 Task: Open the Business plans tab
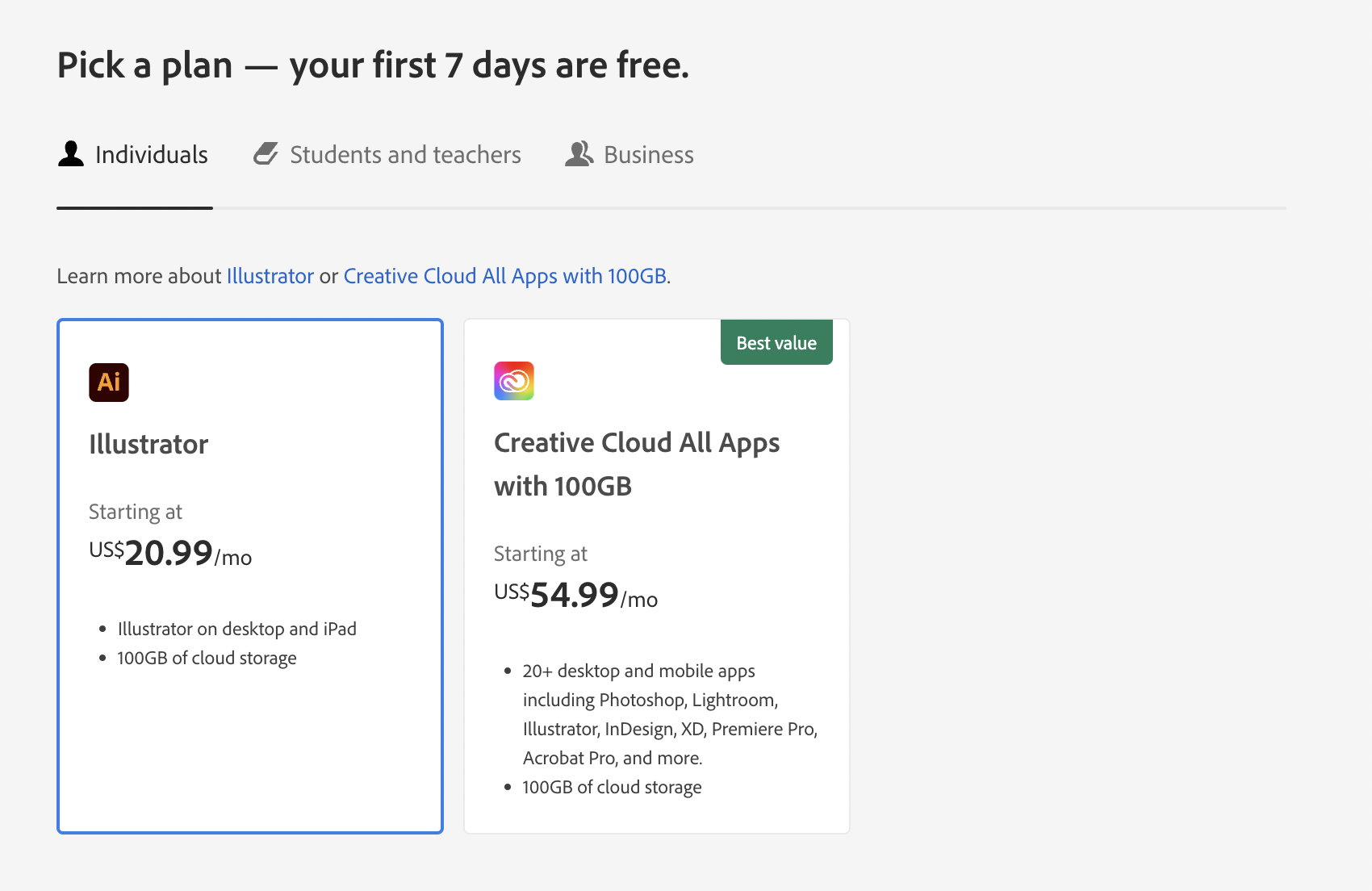648,154
